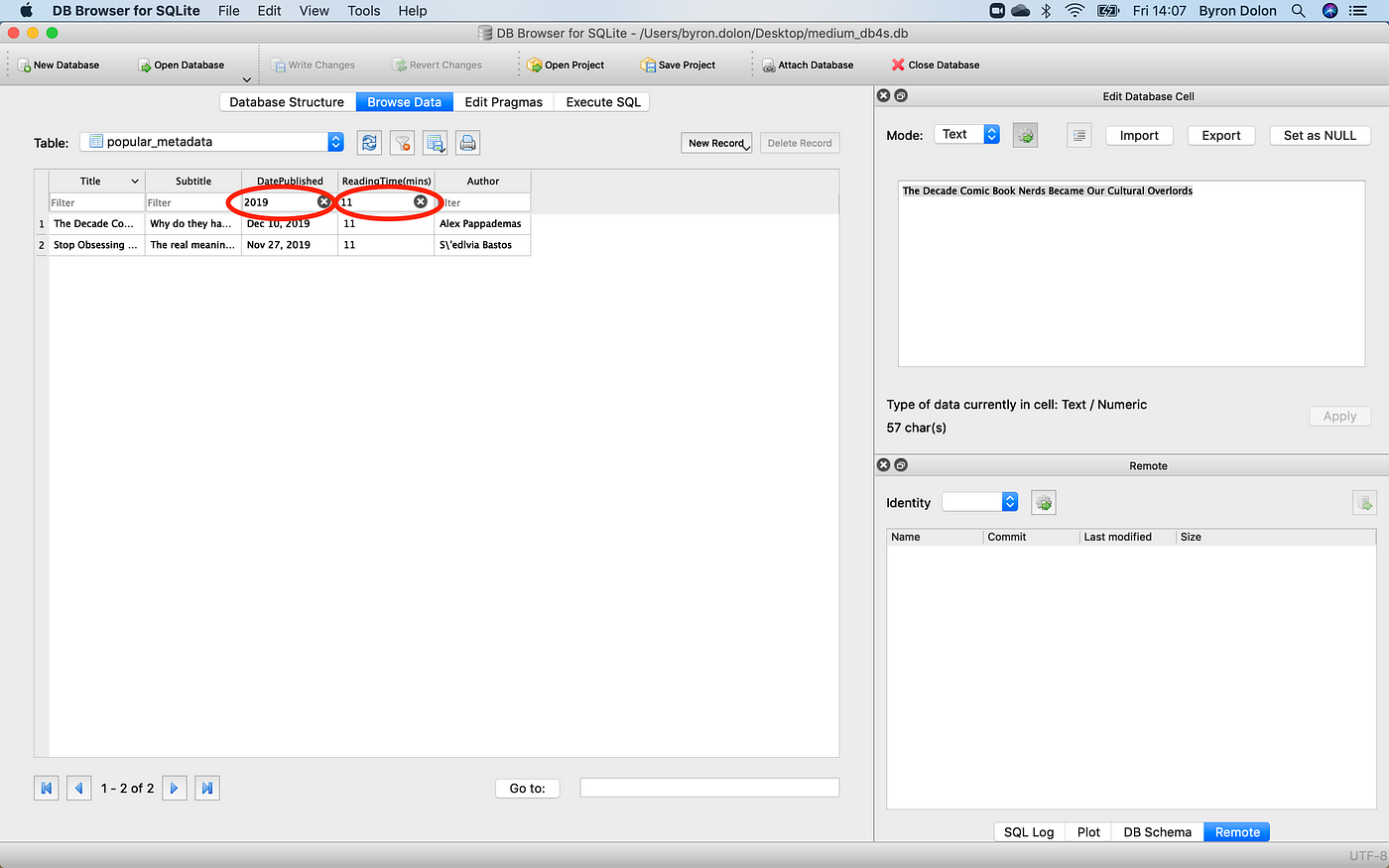This screenshot has width=1389, height=868.
Task: Go to the first record page
Action: [x=46, y=788]
